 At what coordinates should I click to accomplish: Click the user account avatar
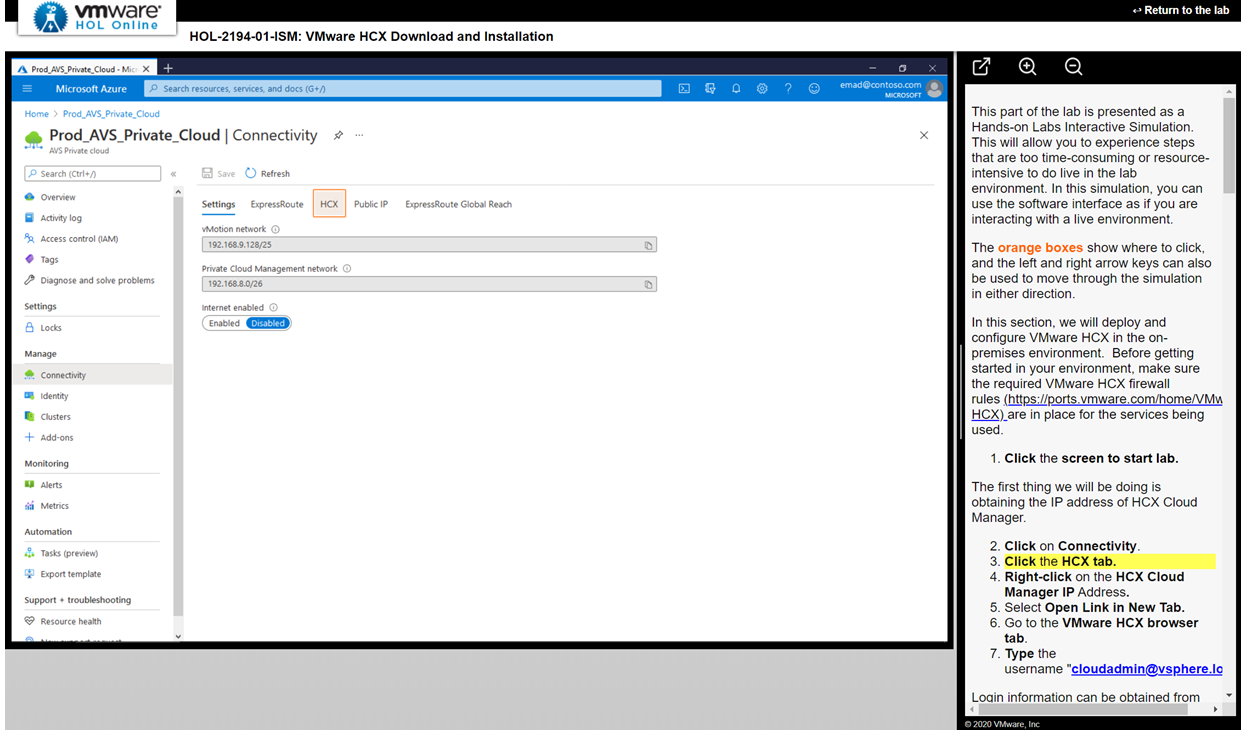click(x=934, y=89)
